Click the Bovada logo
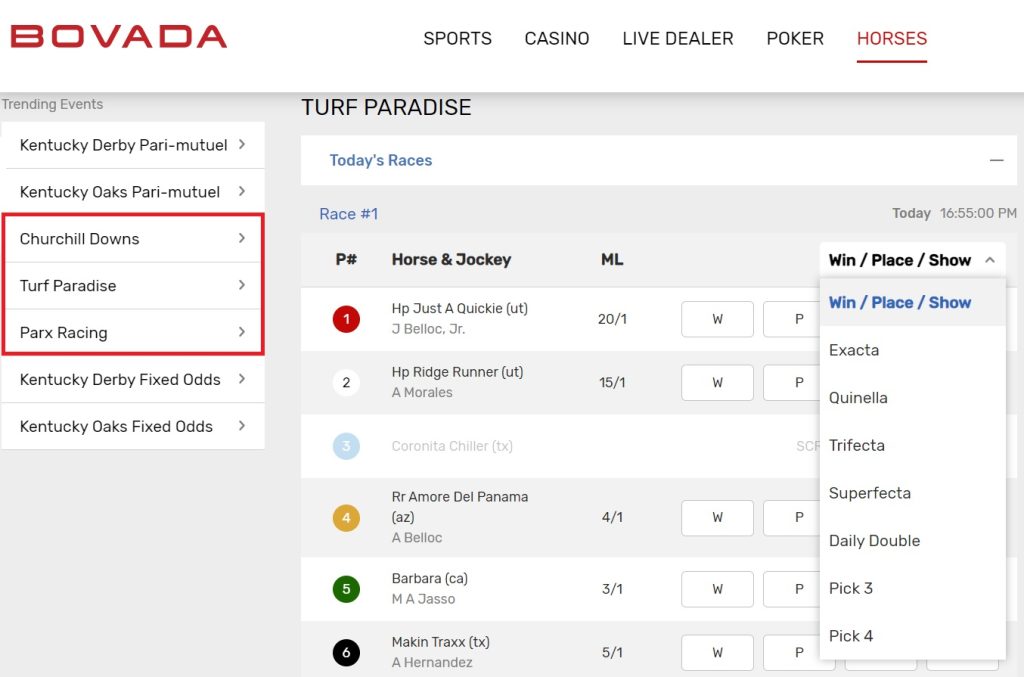The image size is (1024, 677). pos(119,37)
